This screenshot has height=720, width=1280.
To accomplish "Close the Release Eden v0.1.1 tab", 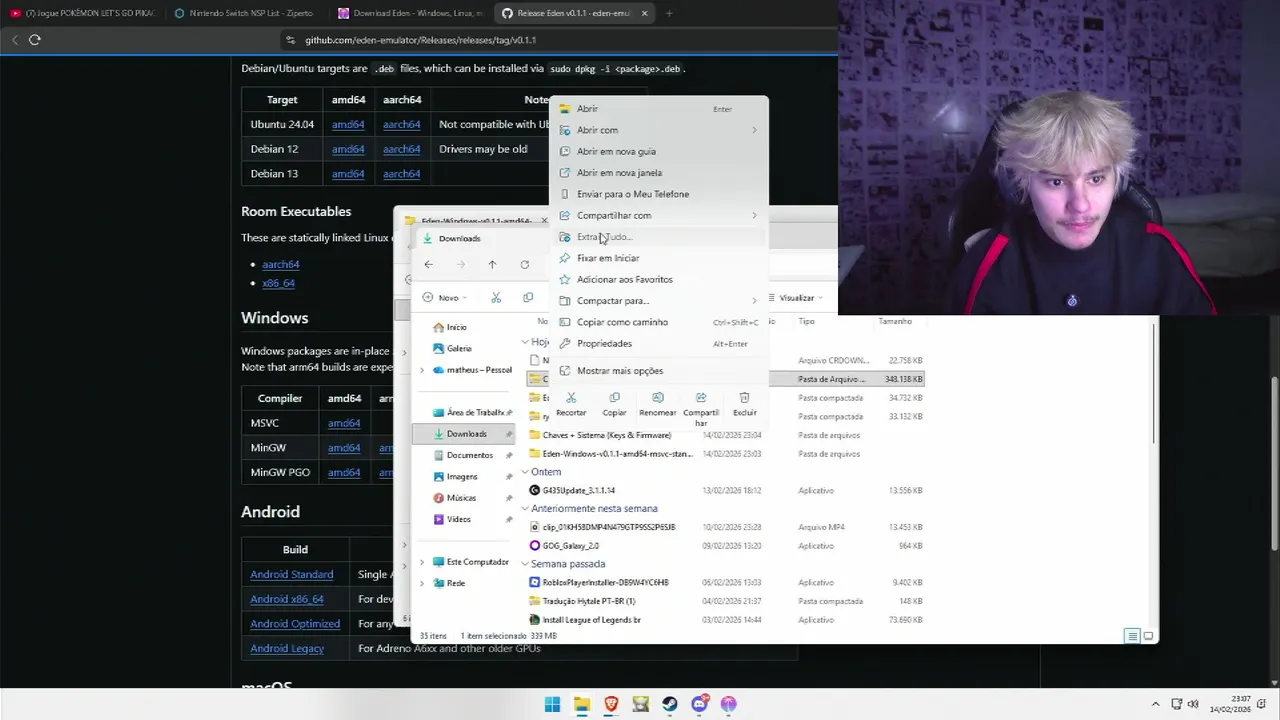I will point(644,13).
